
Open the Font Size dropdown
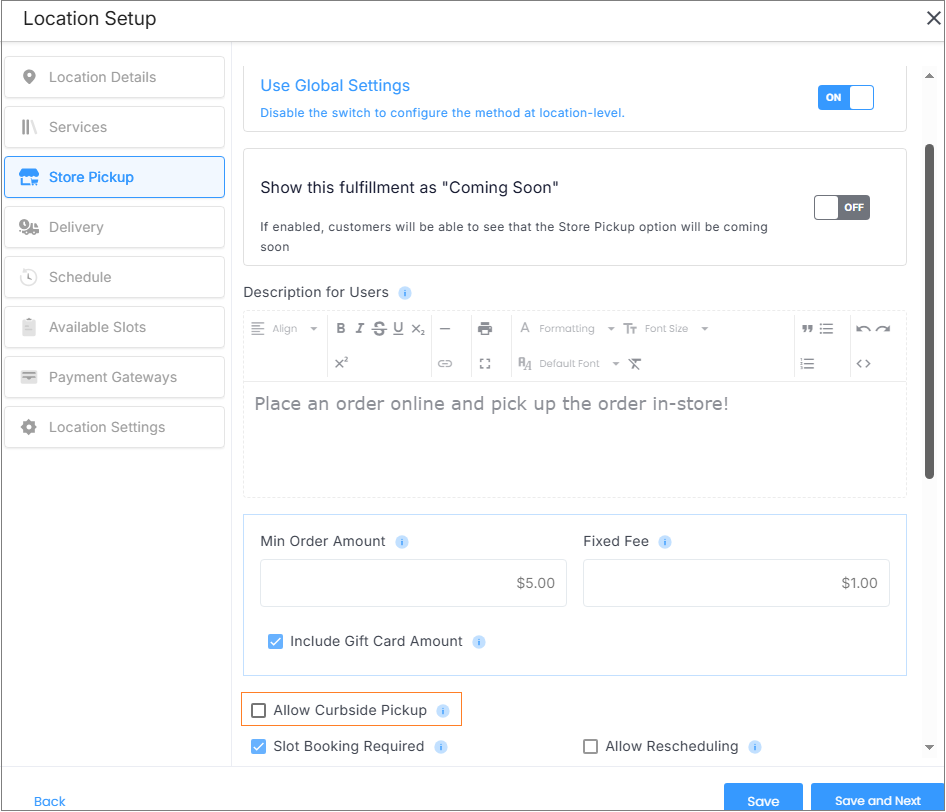tap(666, 329)
